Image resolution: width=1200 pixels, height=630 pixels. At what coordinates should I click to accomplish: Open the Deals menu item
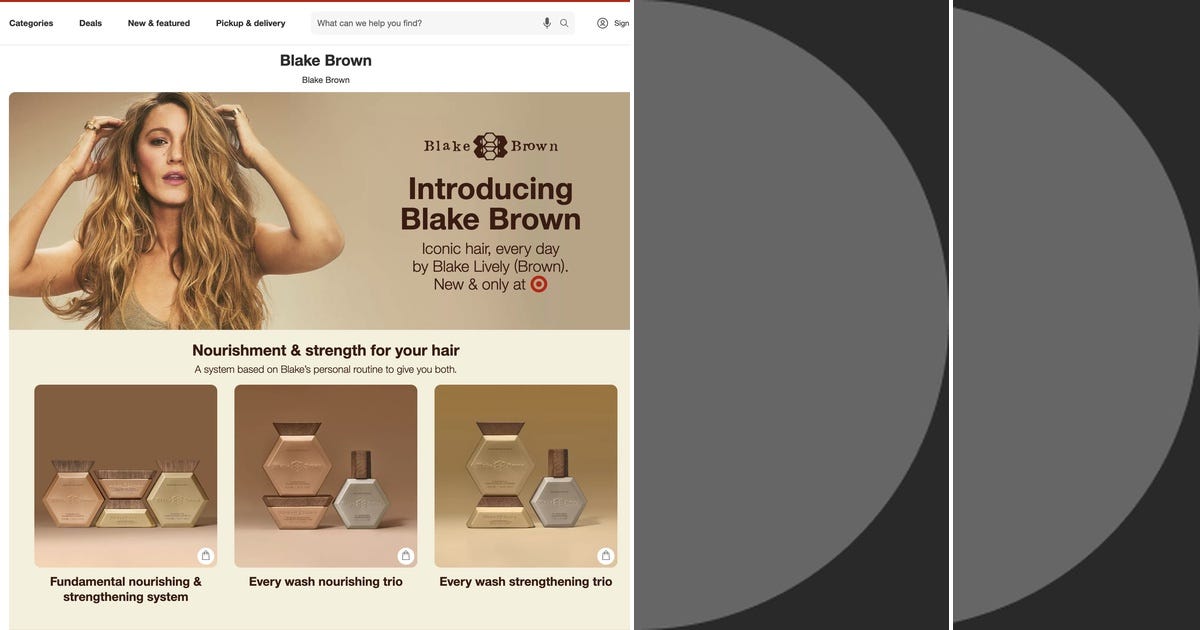click(x=91, y=23)
